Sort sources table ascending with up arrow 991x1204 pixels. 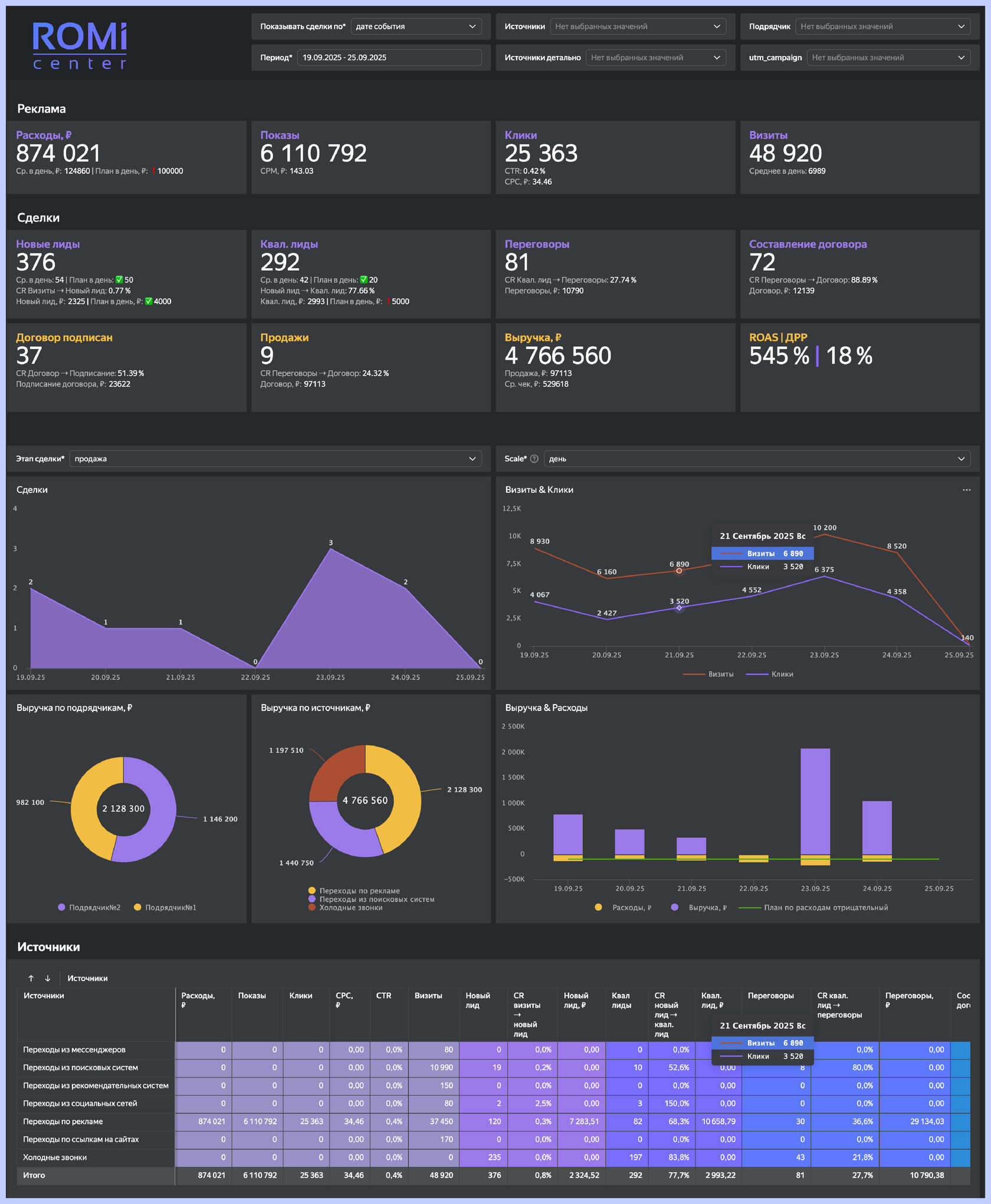pyautogui.click(x=31, y=978)
